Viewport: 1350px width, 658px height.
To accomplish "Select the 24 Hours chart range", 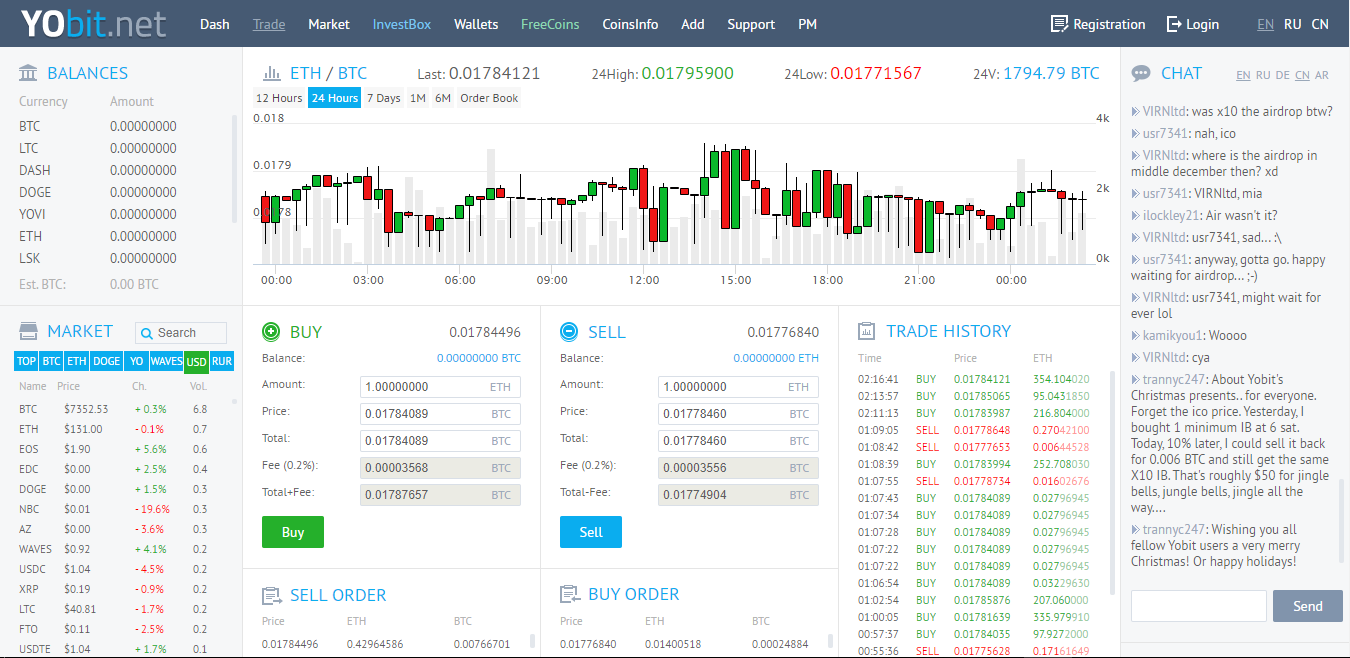I will [334, 98].
